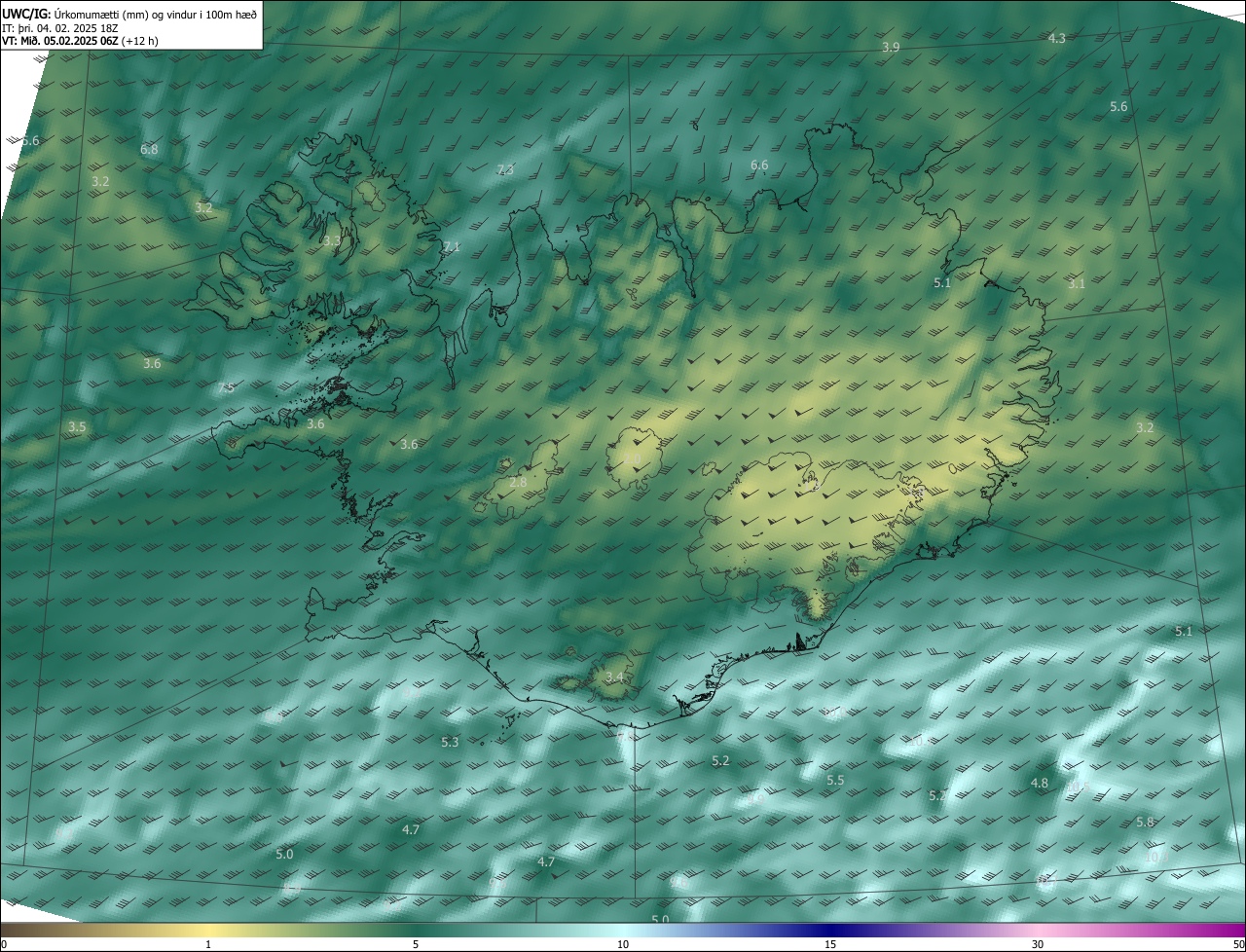Click the 7.1 value label
This screenshot has height=952, width=1246.
pyautogui.click(x=452, y=247)
